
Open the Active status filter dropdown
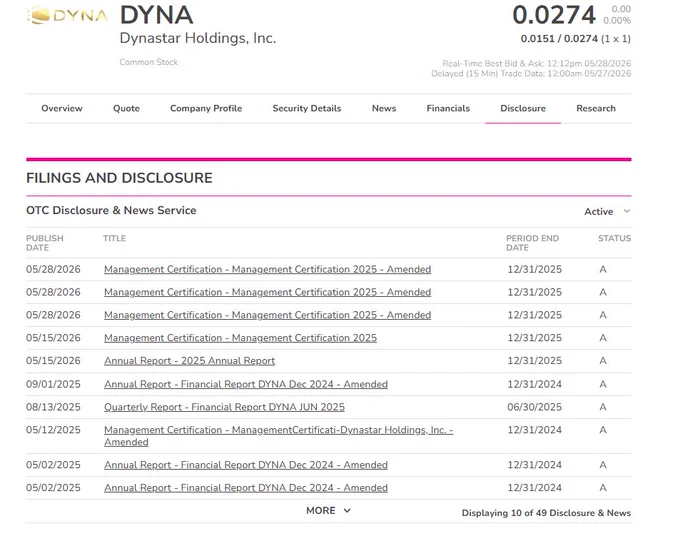pos(607,212)
